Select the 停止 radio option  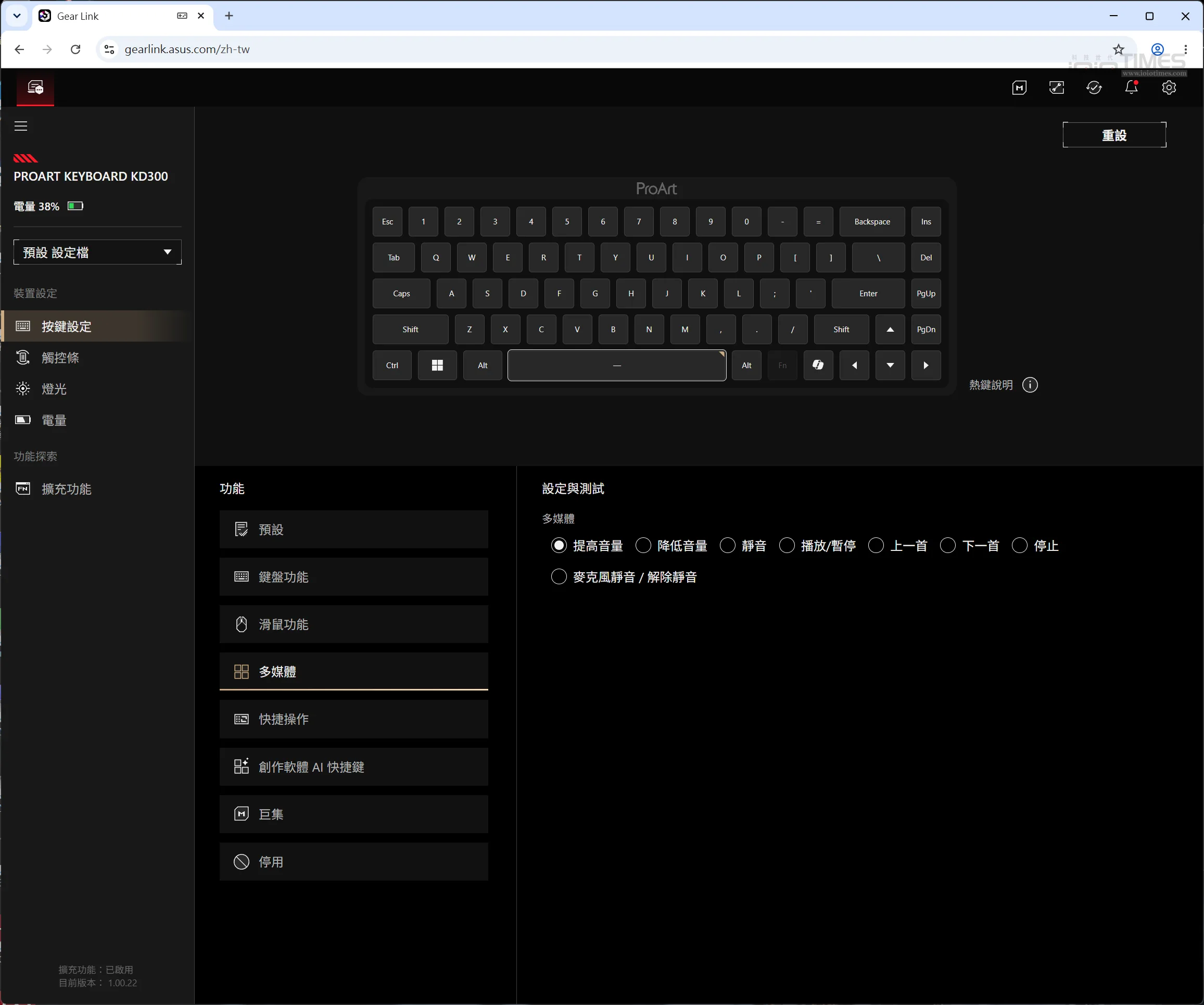(1019, 546)
